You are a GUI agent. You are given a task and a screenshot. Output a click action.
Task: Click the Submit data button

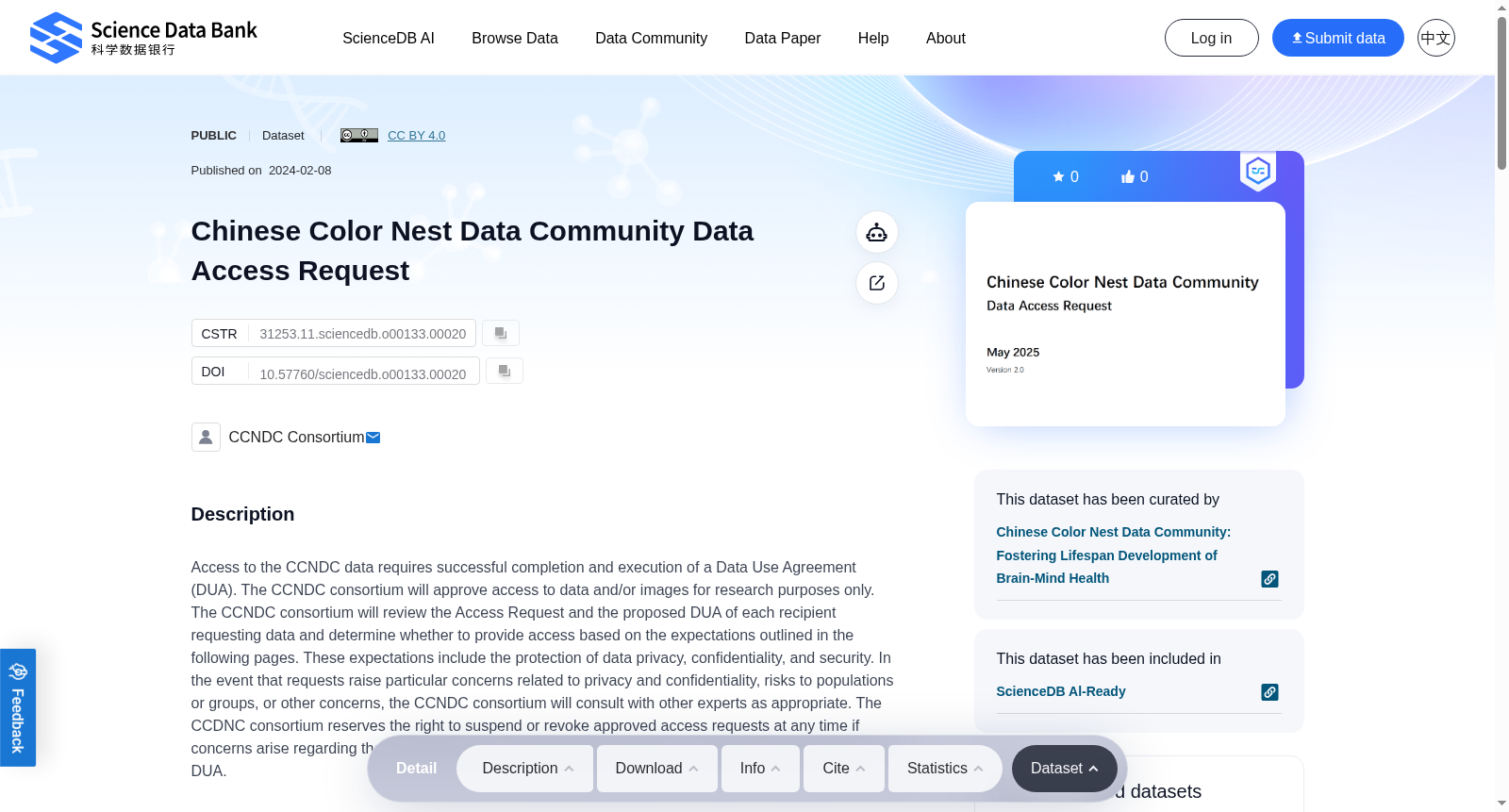click(x=1338, y=38)
